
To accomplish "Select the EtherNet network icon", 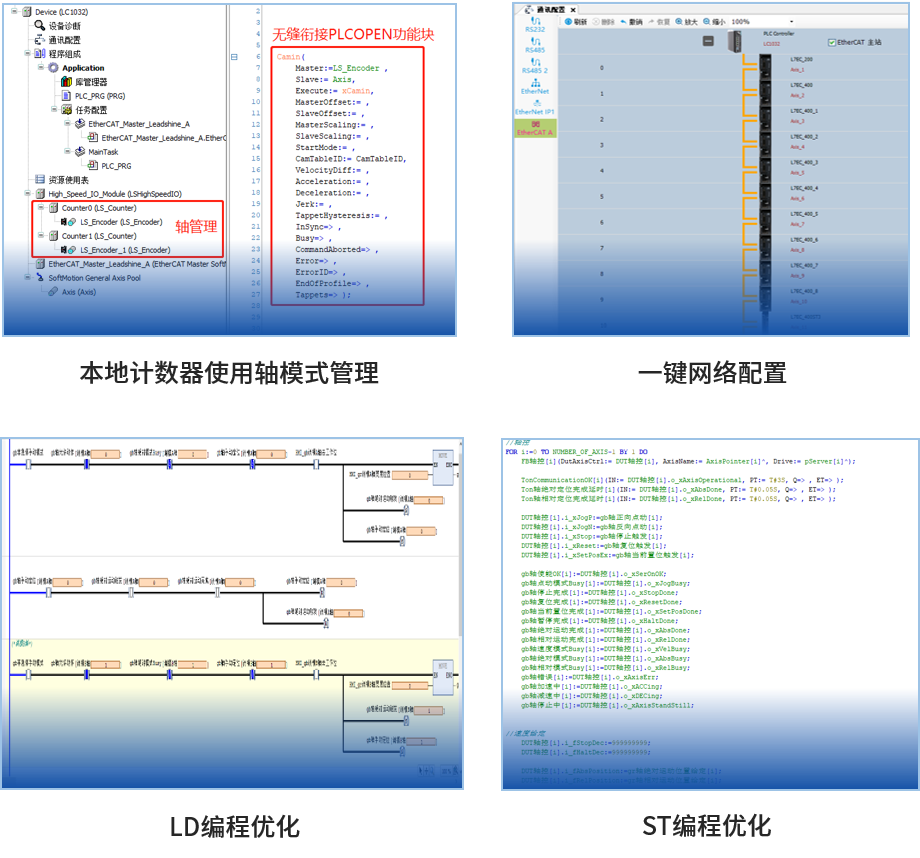I will click(x=534, y=84).
